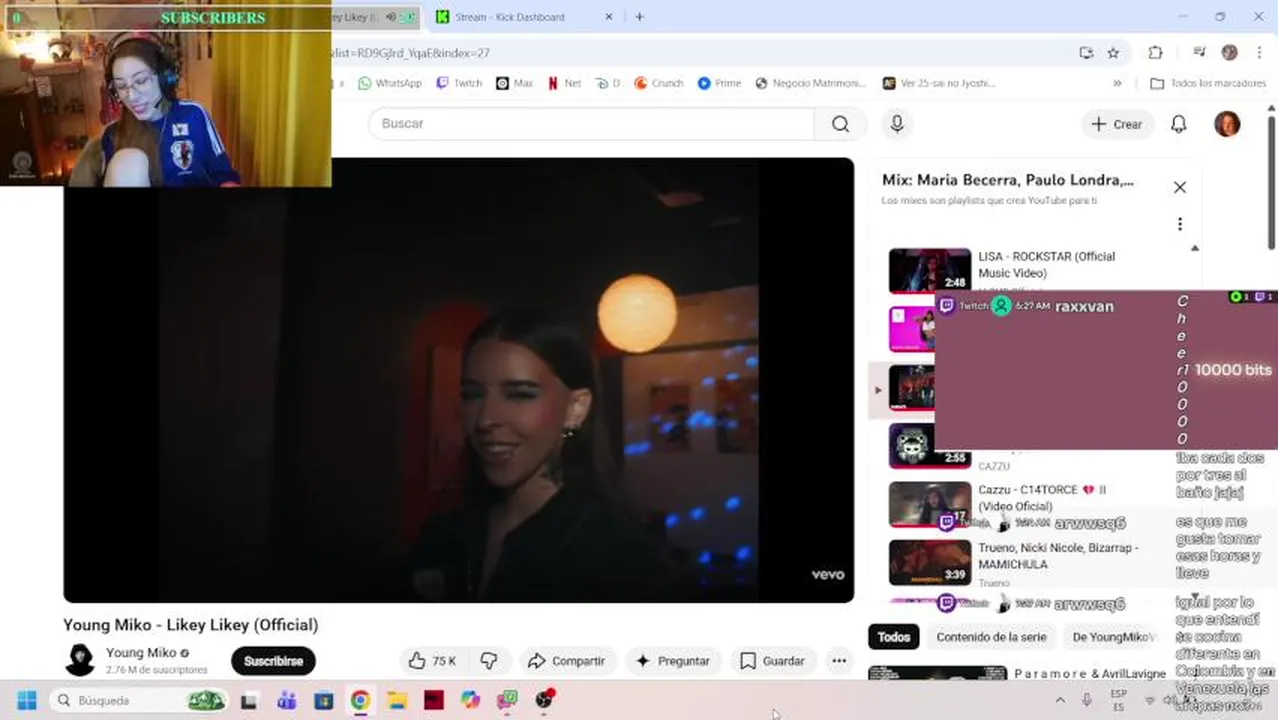Open the Net (Netflix) bookmark
This screenshot has height=720, width=1278.
(x=564, y=83)
